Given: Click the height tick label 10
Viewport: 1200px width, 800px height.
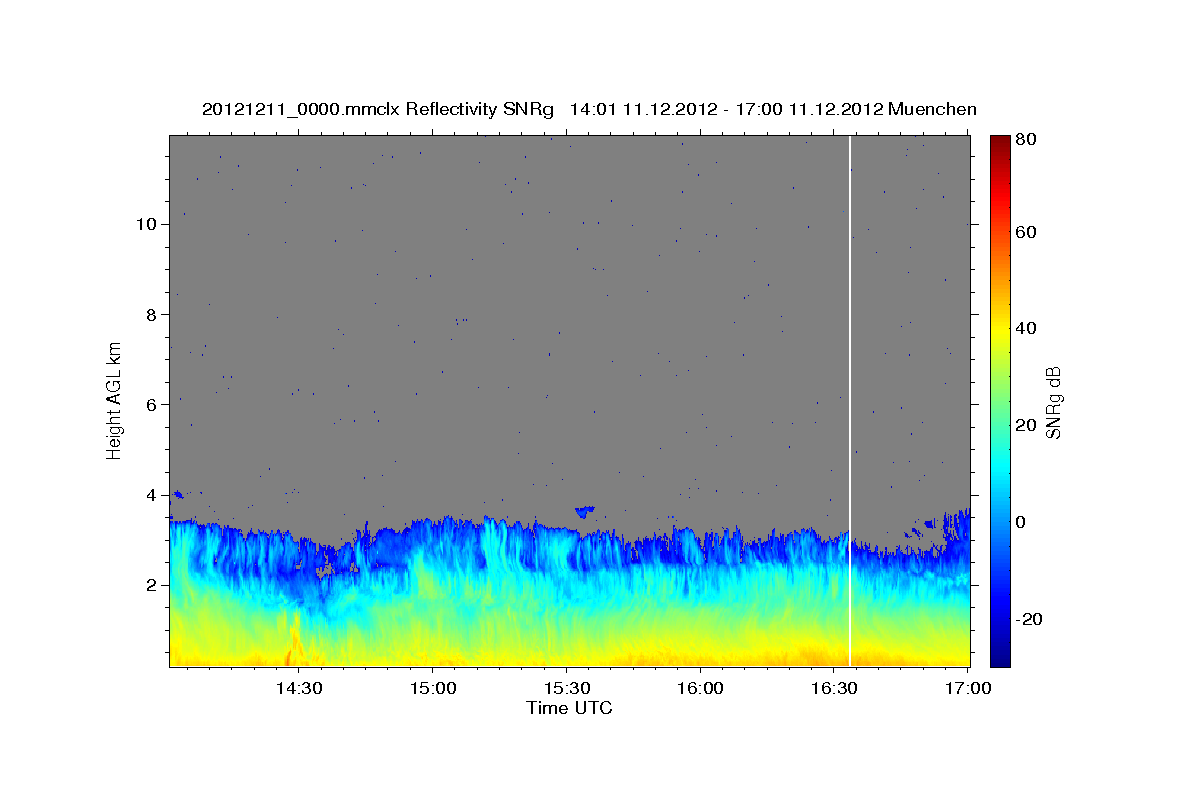Looking at the screenshot, I should tap(148, 224).
